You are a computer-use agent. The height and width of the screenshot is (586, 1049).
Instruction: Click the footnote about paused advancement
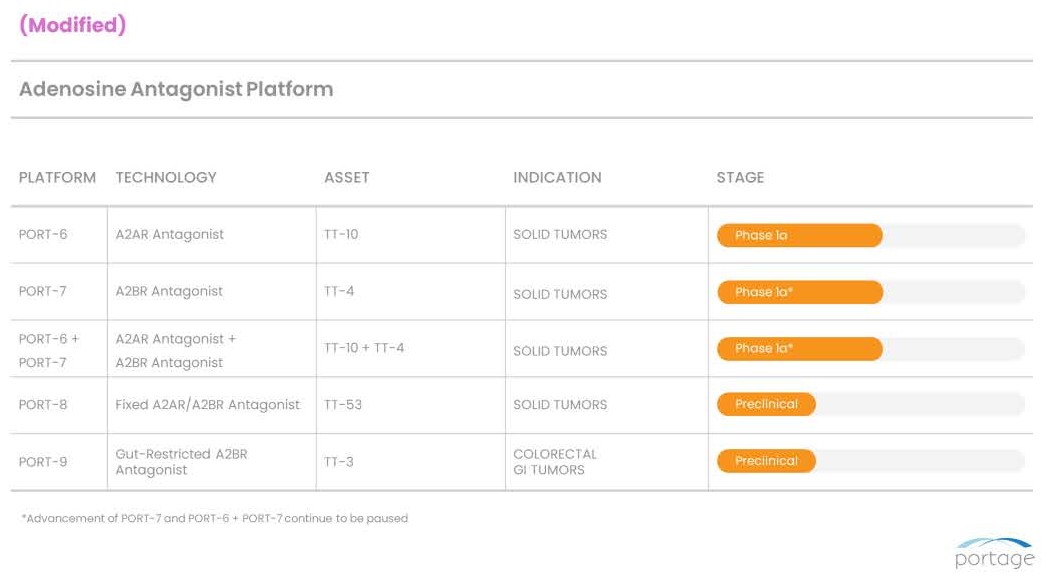214,518
